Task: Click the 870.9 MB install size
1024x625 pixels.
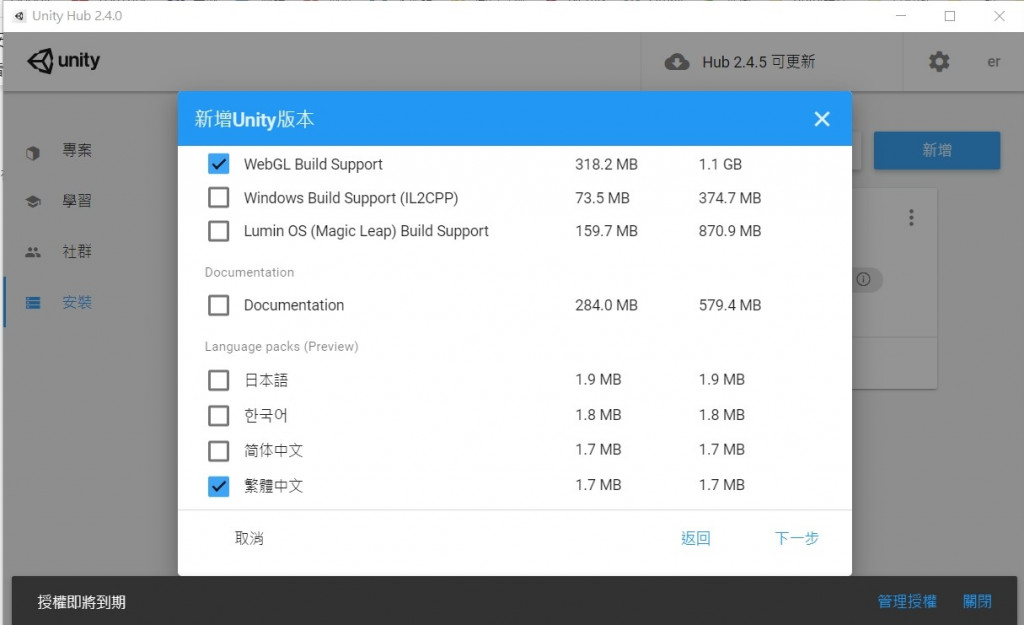Action: (x=729, y=231)
